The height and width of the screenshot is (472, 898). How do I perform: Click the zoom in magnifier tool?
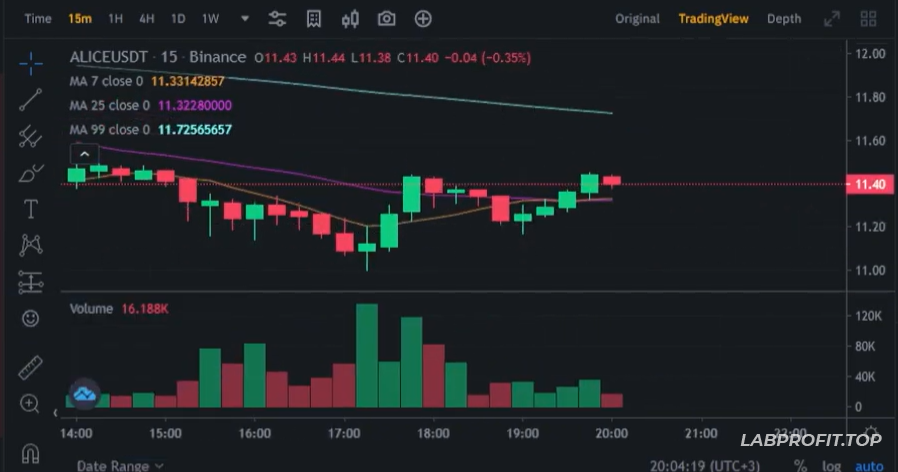(31, 404)
